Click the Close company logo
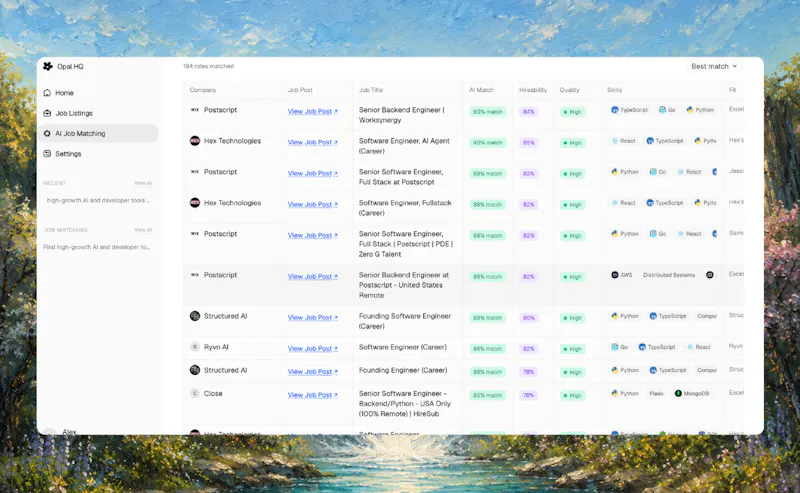800x493 pixels. click(194, 393)
